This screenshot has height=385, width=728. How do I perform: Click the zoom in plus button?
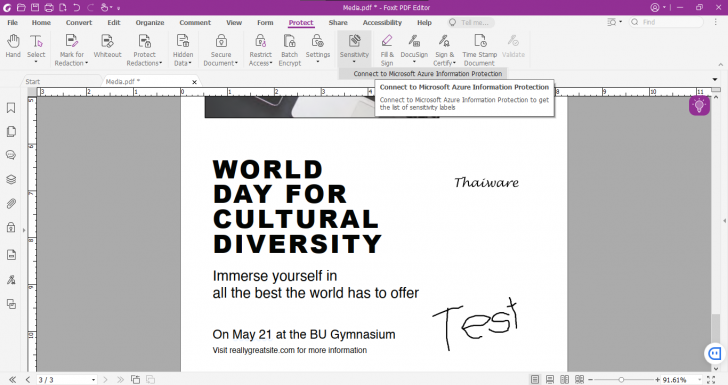tap(657, 379)
